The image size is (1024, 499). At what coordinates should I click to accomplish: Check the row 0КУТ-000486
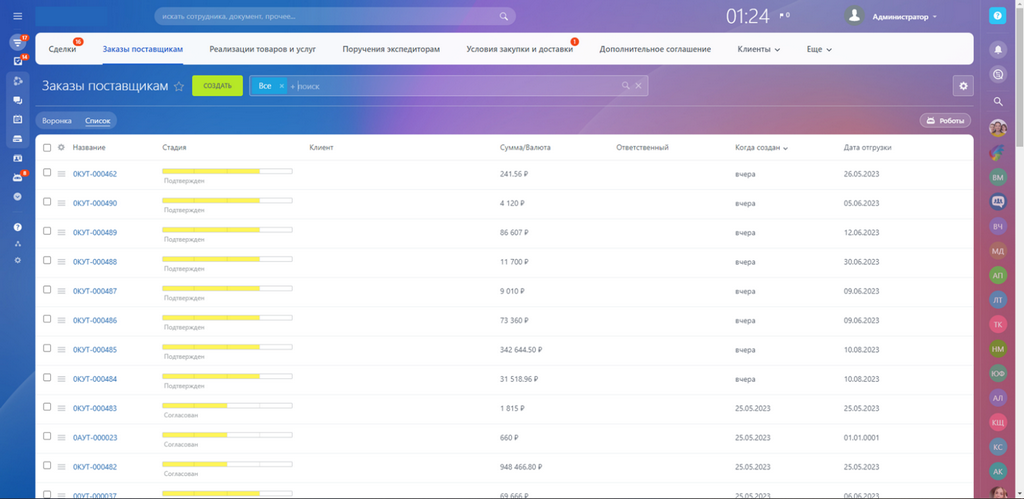pos(47,319)
